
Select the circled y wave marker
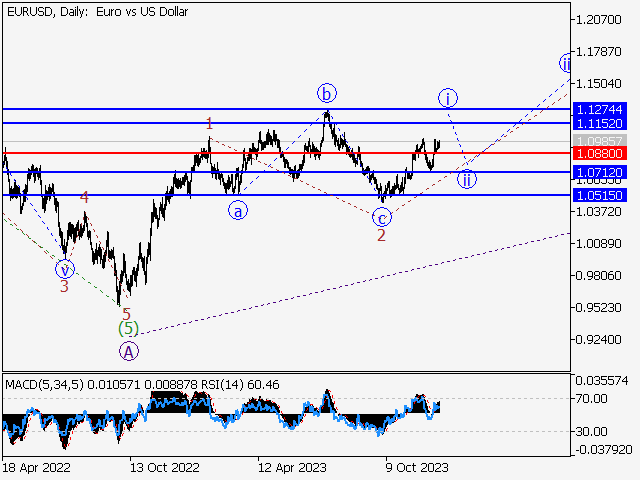pyautogui.click(x=64, y=269)
